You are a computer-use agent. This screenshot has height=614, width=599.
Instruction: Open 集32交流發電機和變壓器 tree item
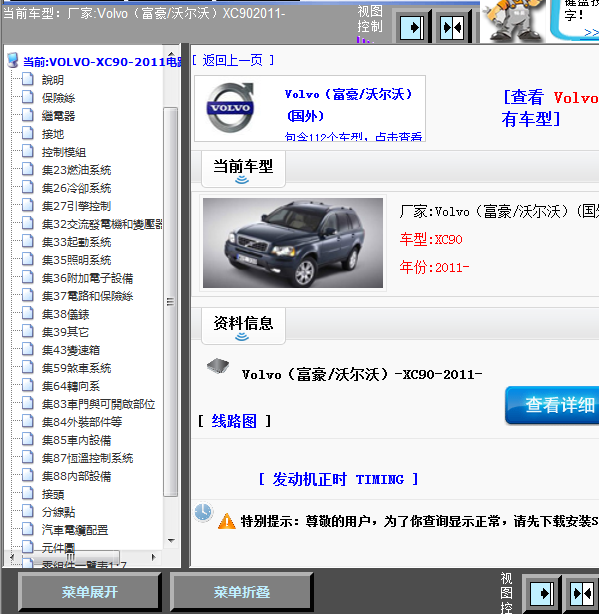click(102, 224)
